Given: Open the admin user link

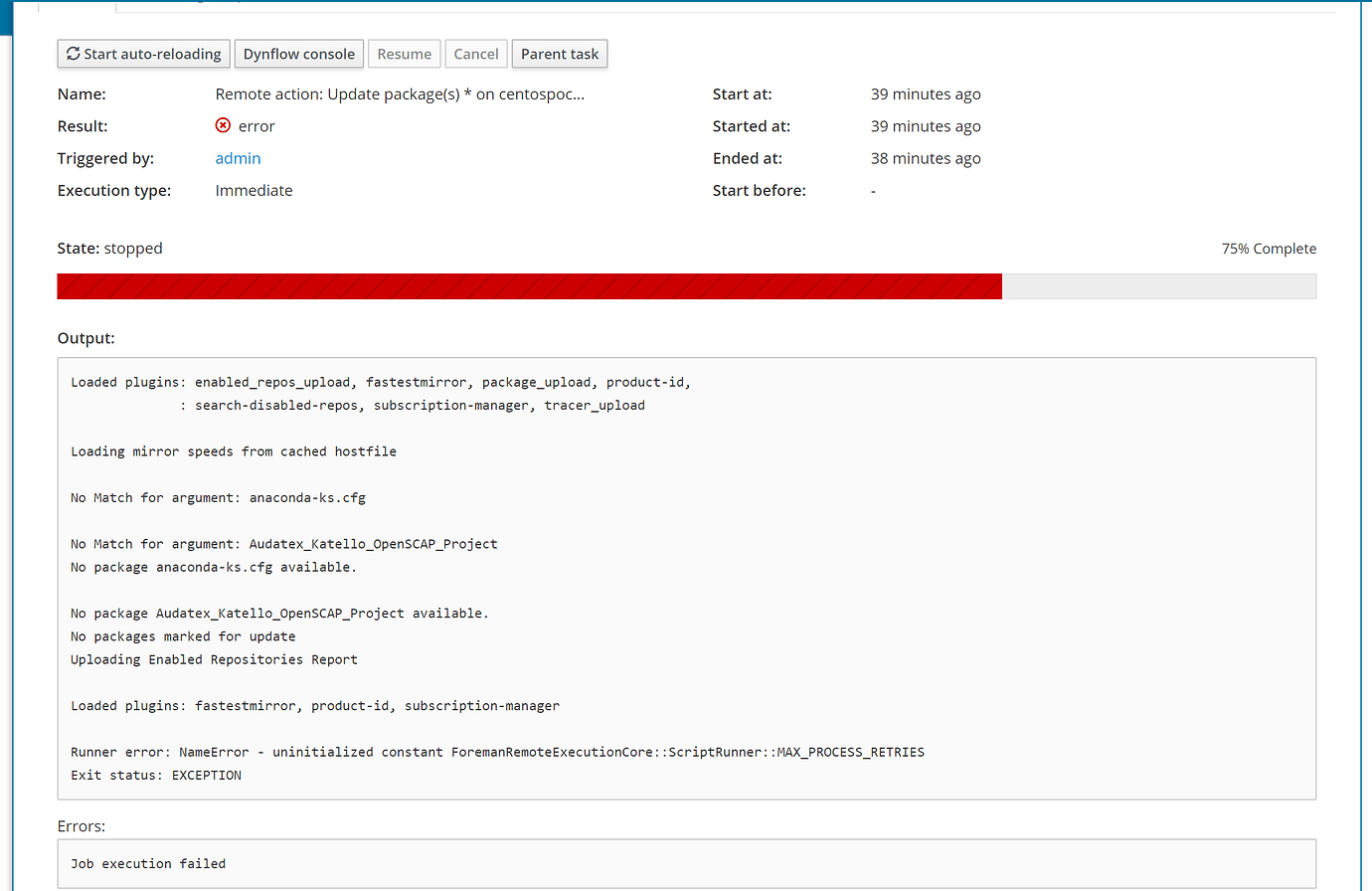Looking at the screenshot, I should pyautogui.click(x=238, y=158).
